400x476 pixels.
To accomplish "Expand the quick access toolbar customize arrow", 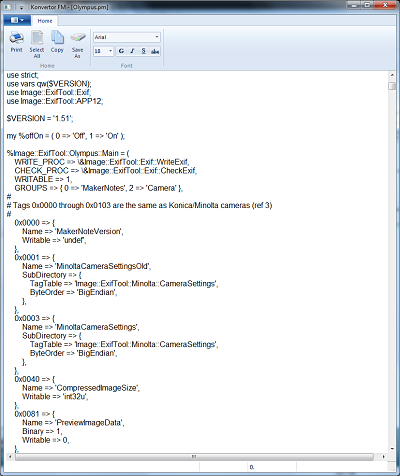I will click(21, 7).
